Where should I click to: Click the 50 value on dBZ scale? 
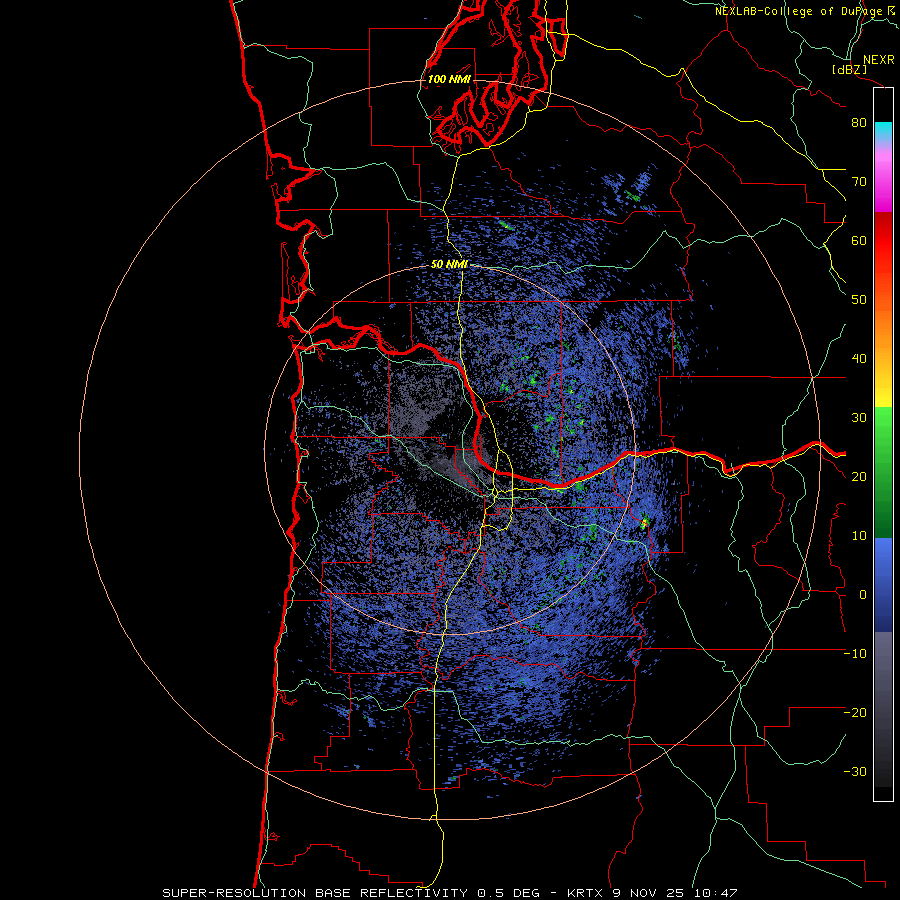coord(859,300)
